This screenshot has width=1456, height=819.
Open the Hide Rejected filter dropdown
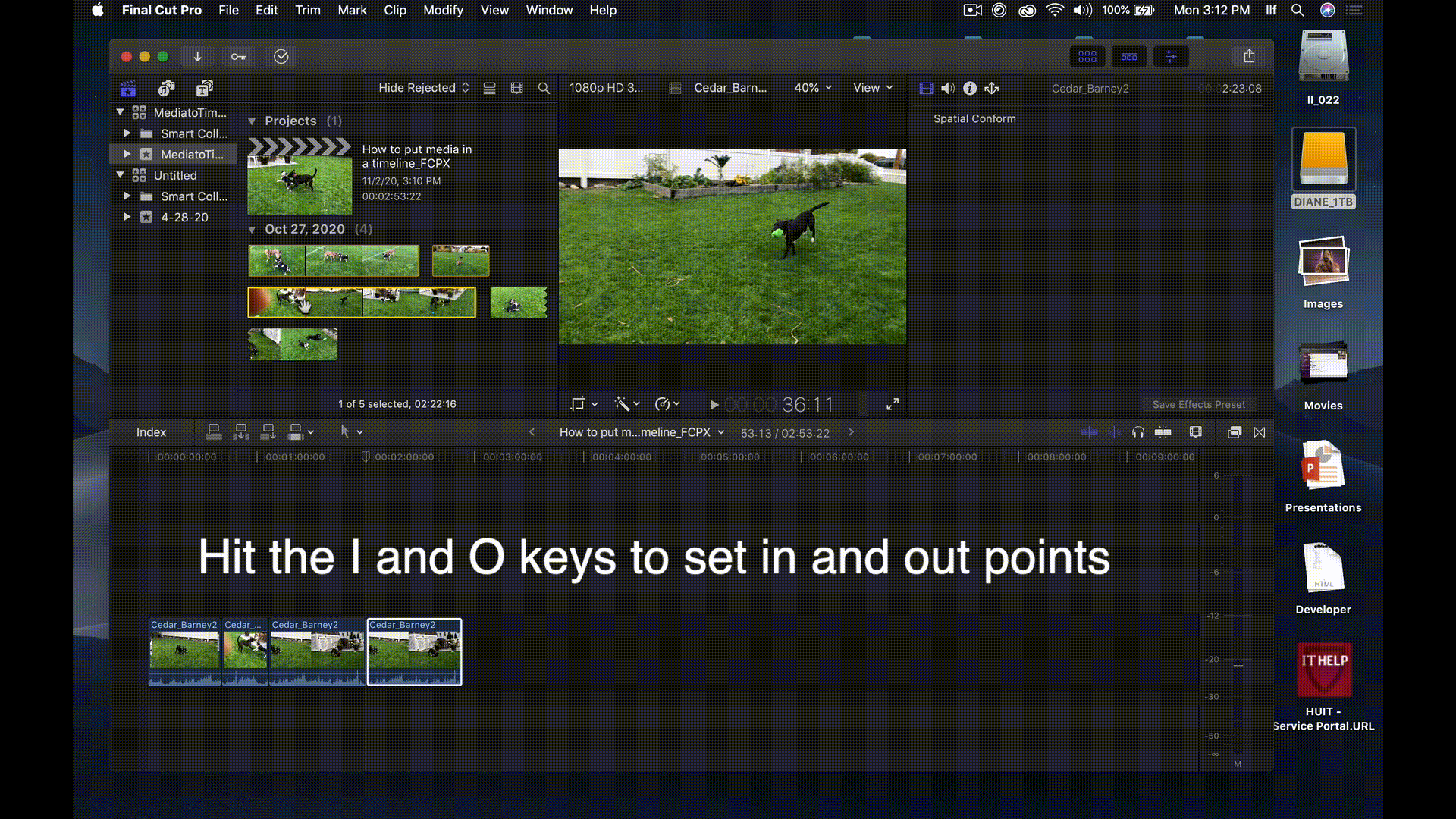pos(423,88)
